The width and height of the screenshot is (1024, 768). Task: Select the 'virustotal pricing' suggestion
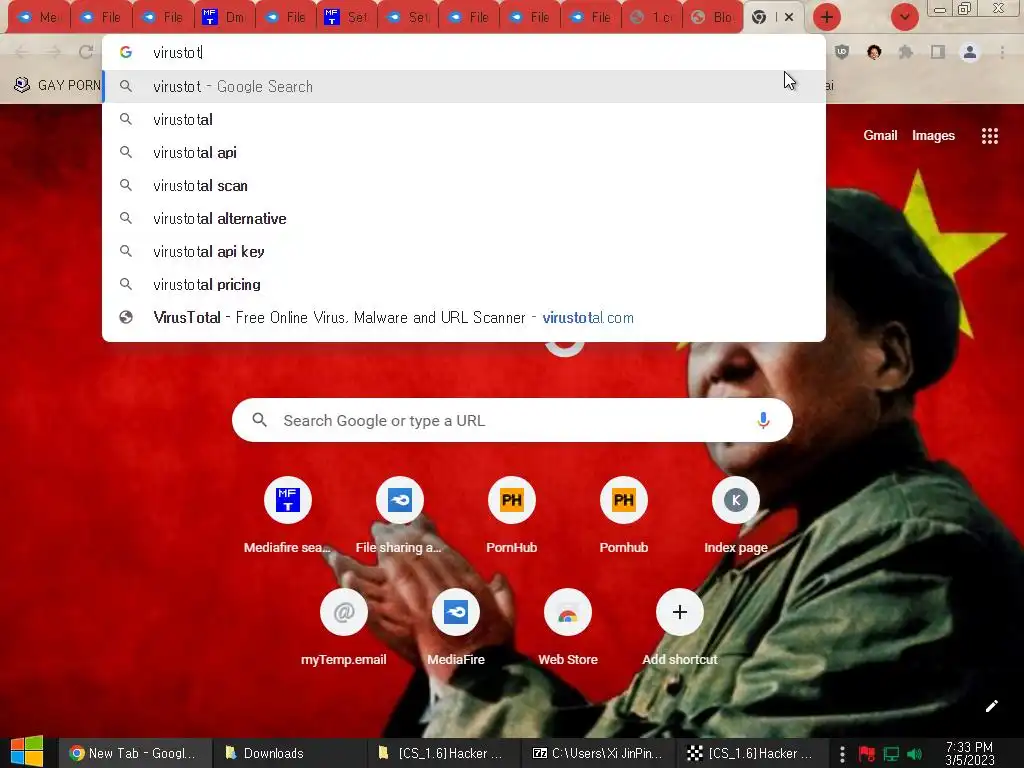464,285
